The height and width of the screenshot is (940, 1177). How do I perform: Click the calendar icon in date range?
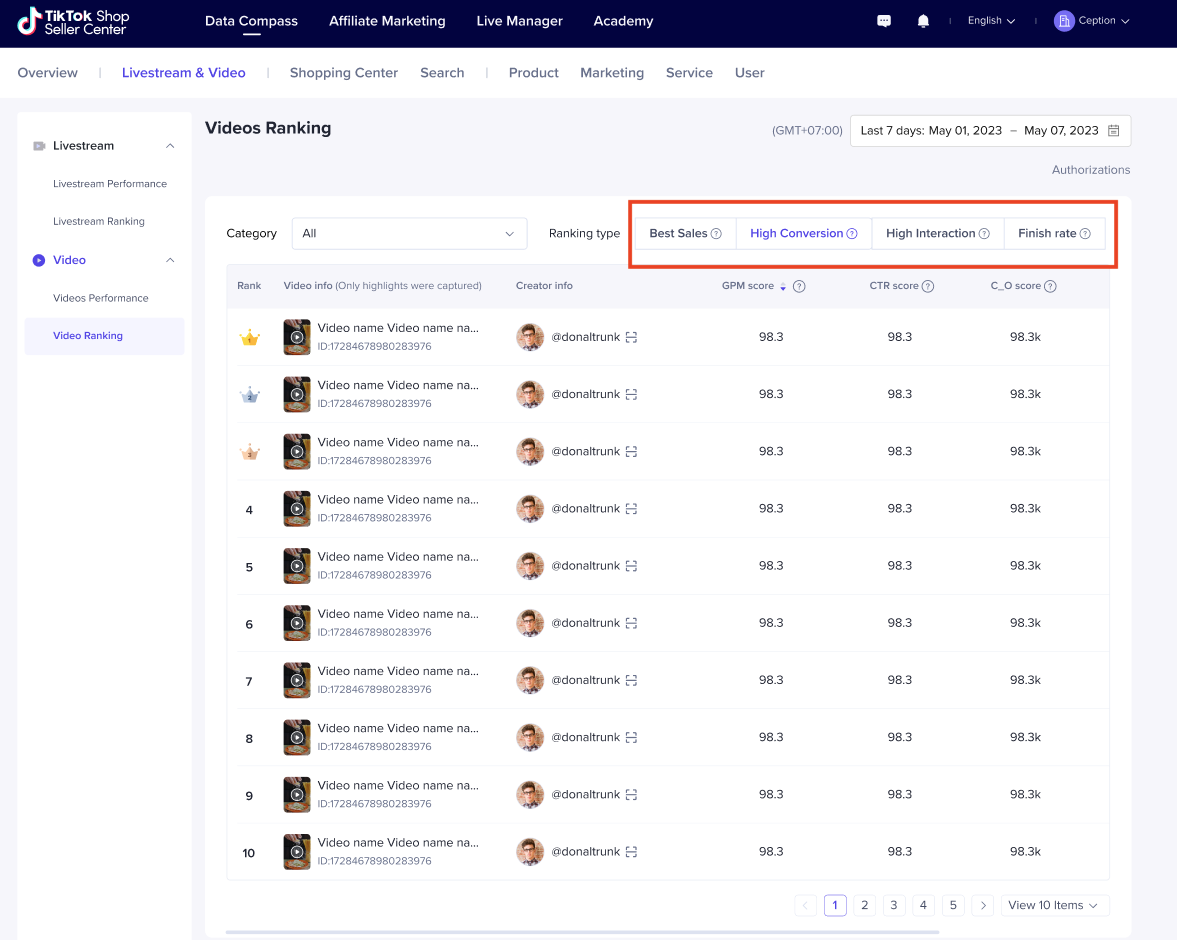[x=1113, y=131]
